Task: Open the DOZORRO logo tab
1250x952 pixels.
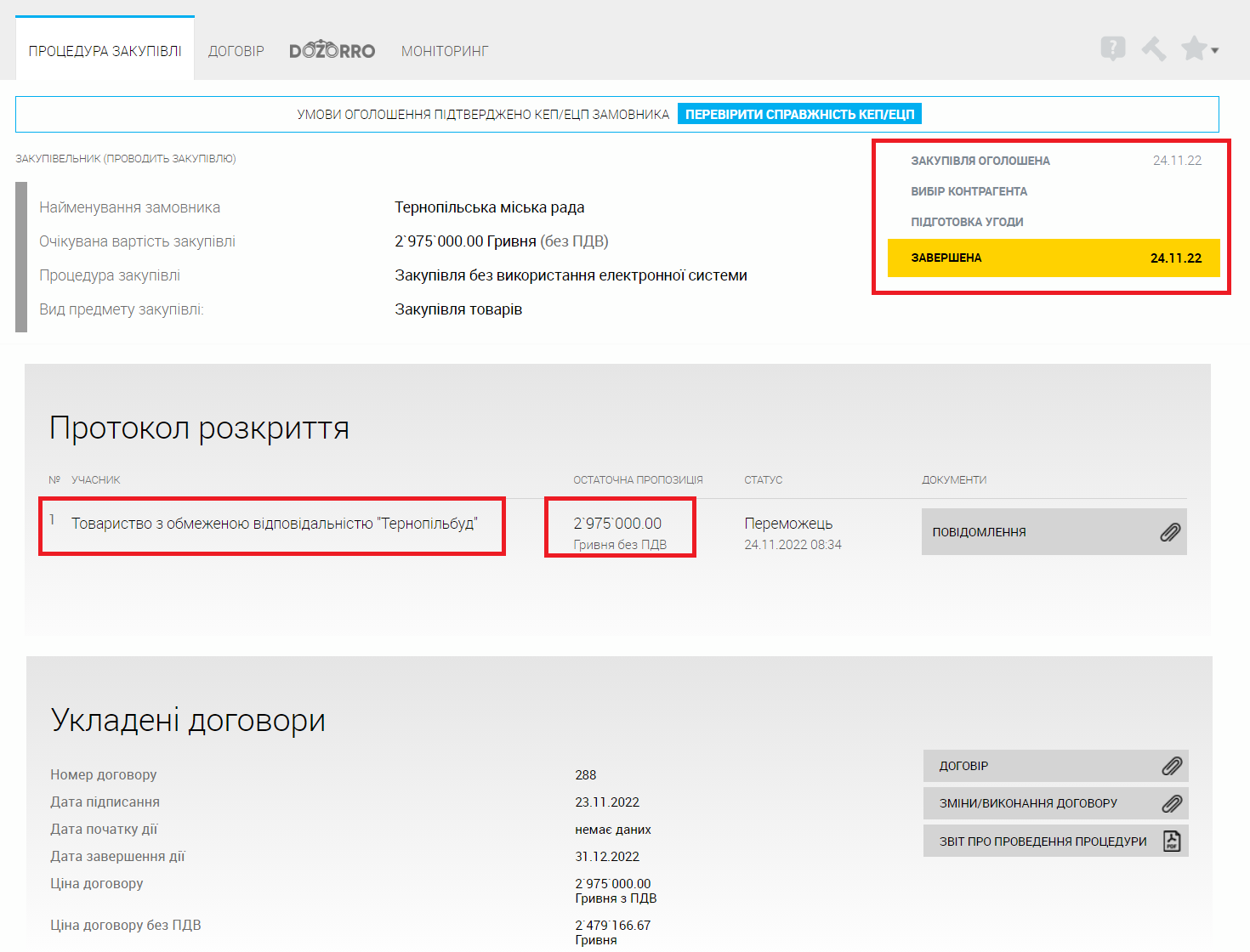Action: coord(332,51)
